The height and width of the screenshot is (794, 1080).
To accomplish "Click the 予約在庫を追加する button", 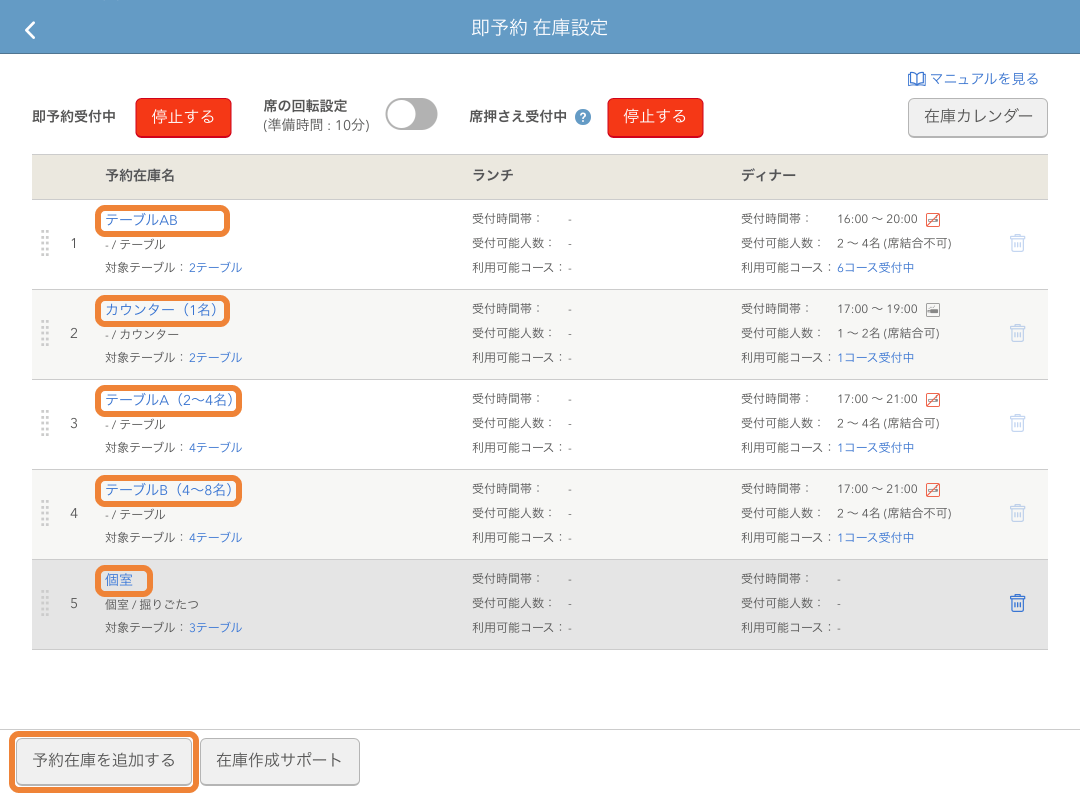I will [x=102, y=761].
